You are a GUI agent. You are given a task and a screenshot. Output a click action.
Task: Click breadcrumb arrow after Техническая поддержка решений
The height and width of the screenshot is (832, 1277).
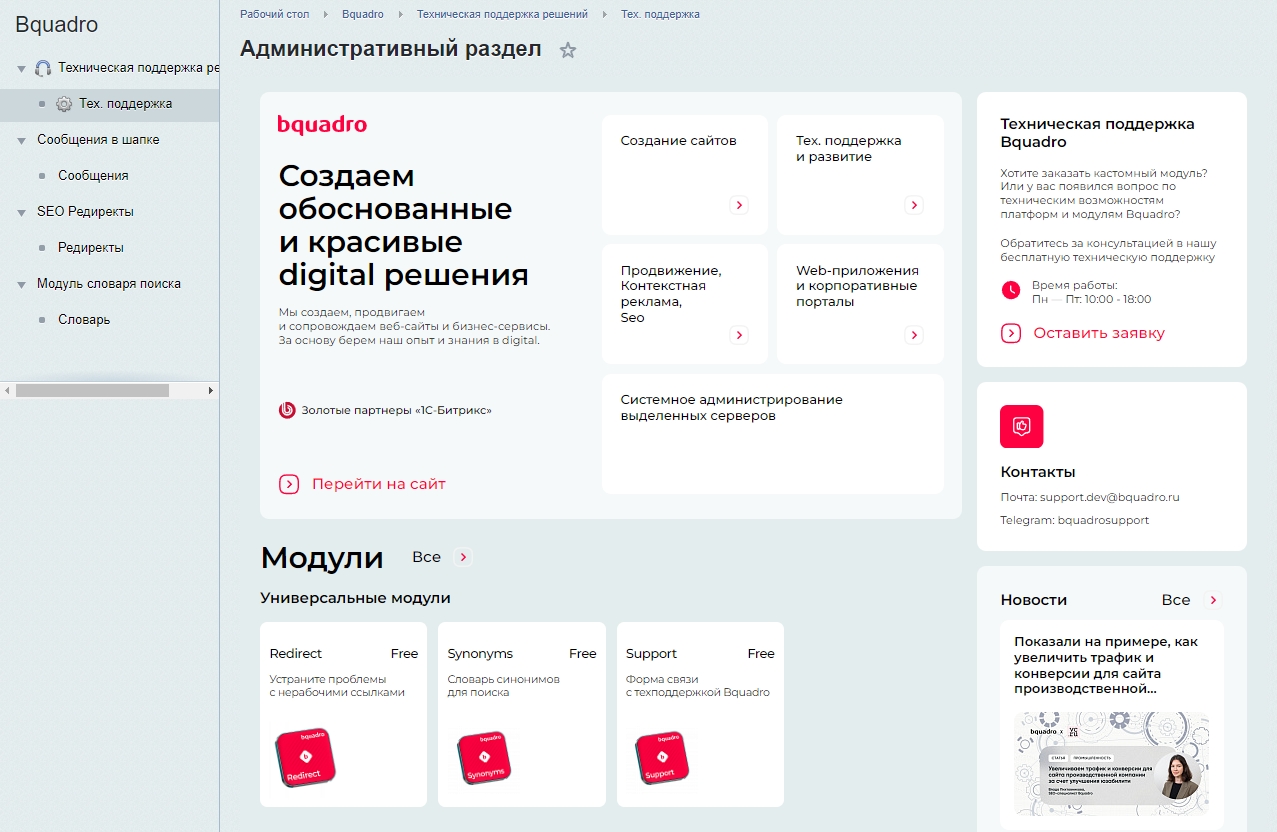pos(604,14)
